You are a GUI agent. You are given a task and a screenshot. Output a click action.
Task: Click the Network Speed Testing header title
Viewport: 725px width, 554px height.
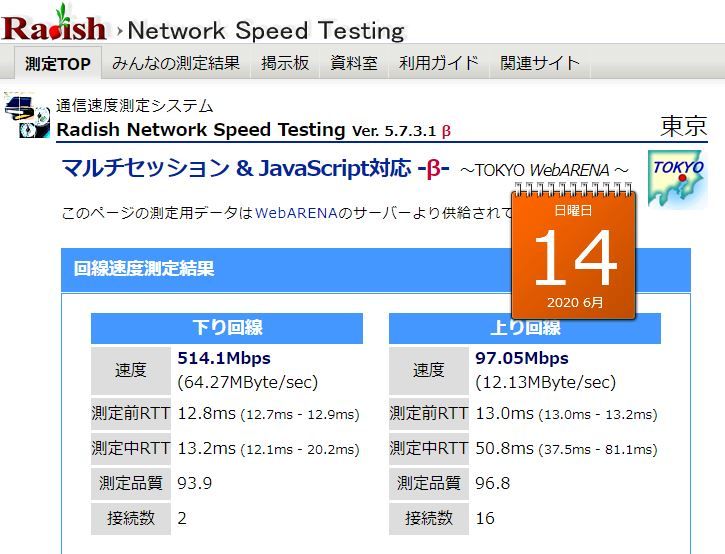click(266, 31)
